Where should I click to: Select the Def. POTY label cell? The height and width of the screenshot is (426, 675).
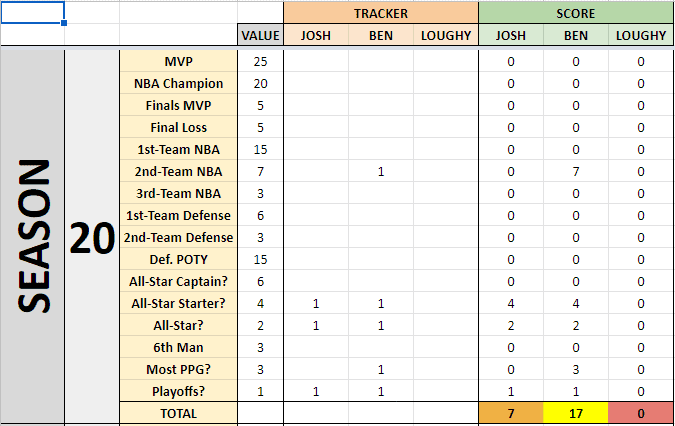[x=179, y=259]
